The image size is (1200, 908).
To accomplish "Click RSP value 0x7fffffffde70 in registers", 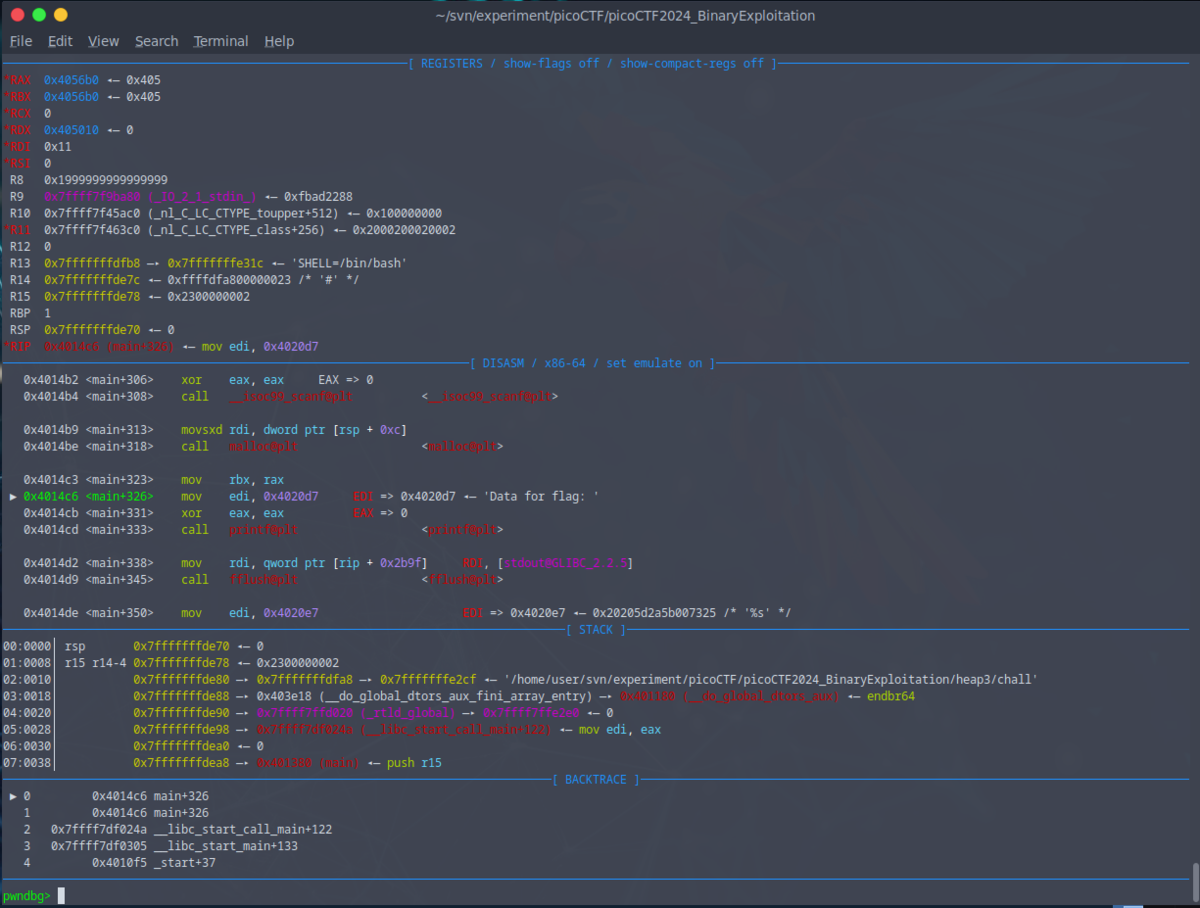I will [92, 330].
